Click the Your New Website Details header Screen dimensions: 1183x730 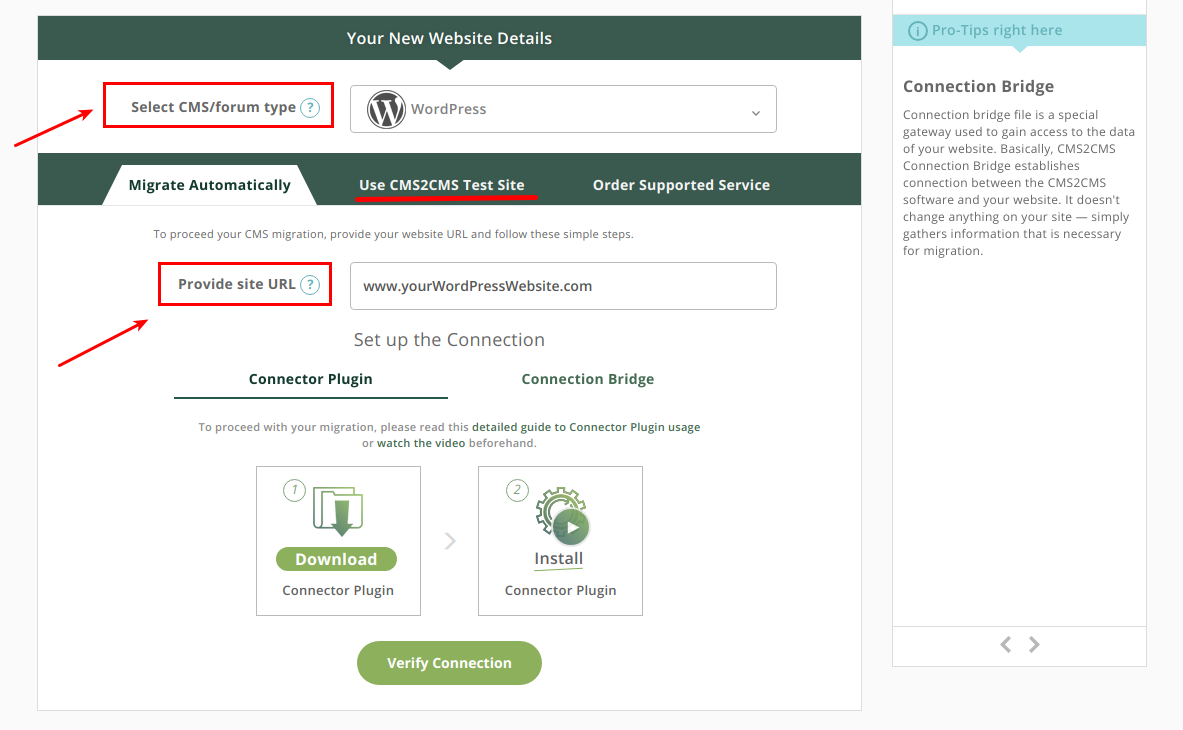(449, 38)
